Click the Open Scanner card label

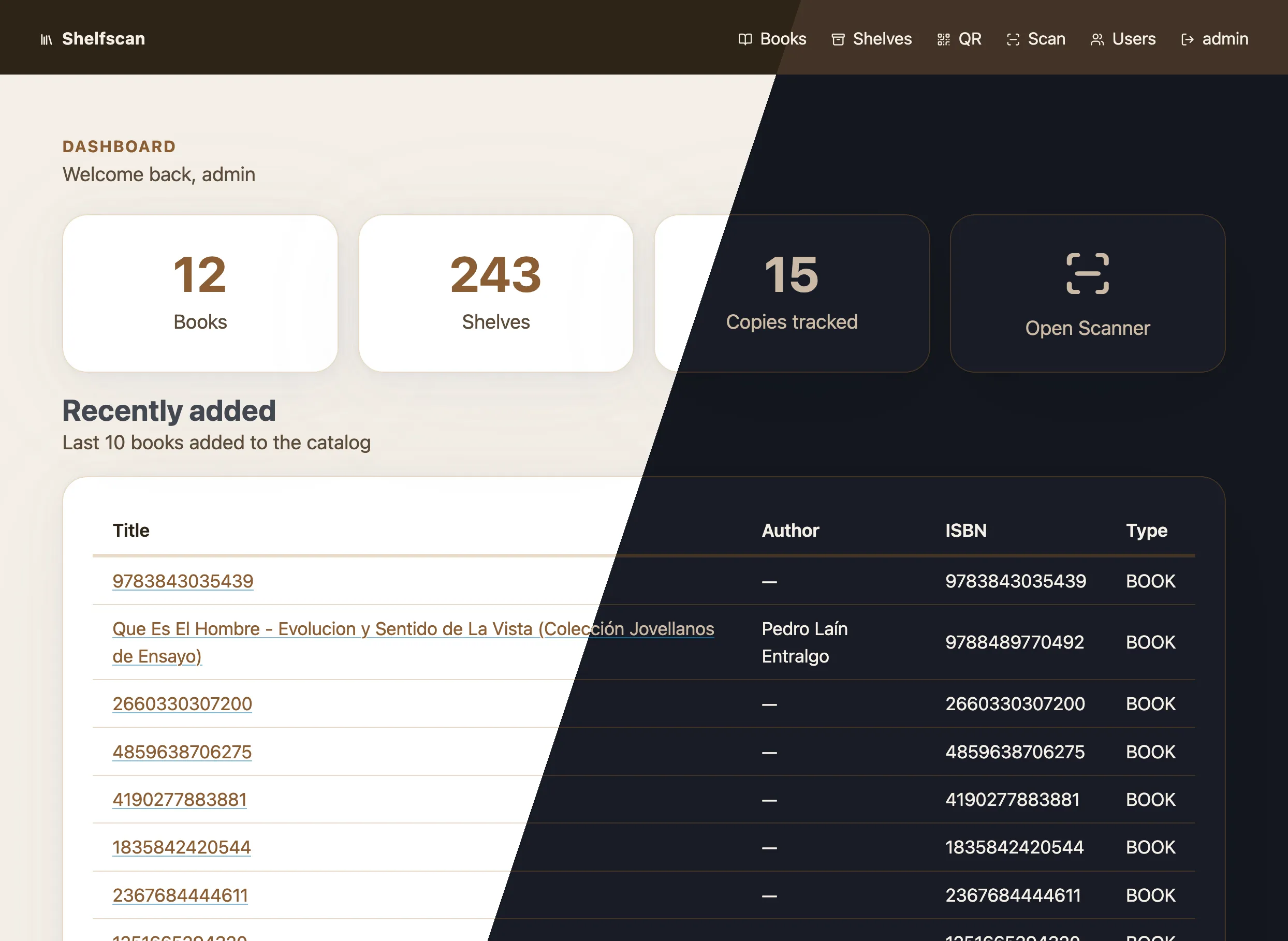click(x=1088, y=328)
